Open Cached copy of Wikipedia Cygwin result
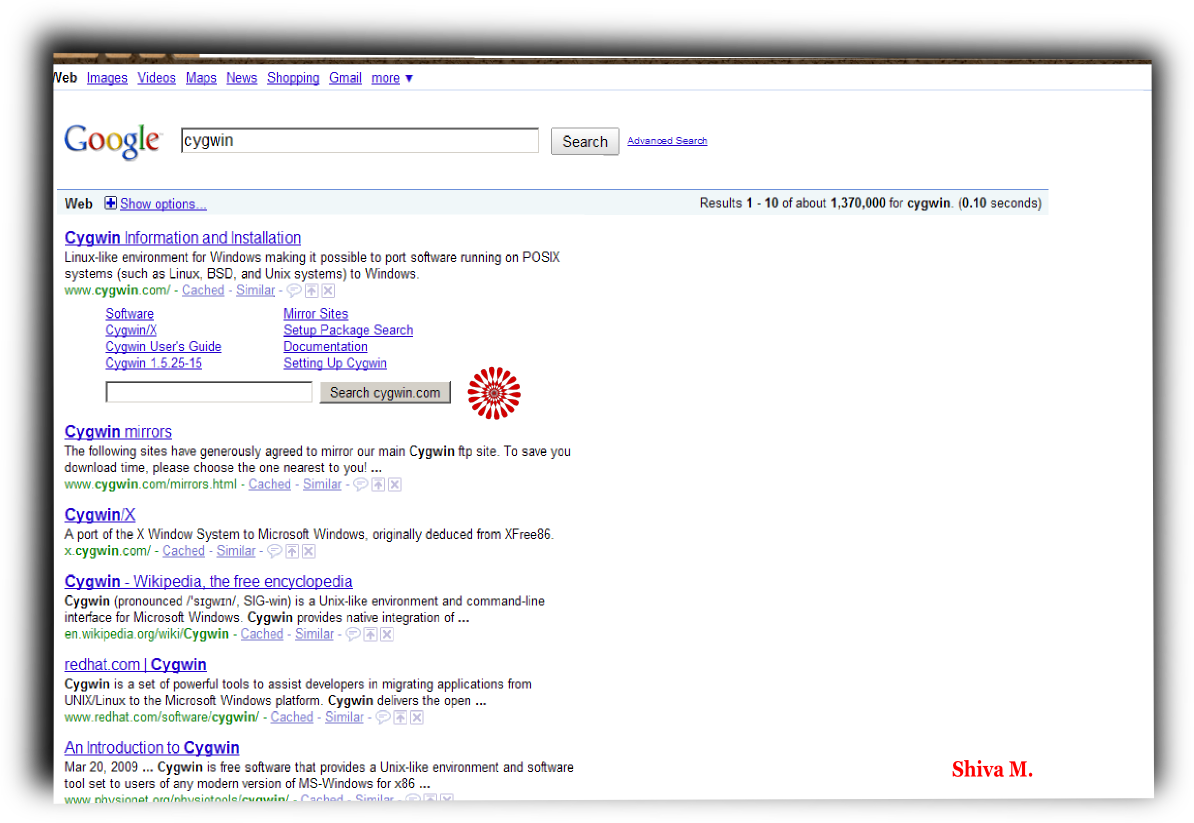 point(262,634)
